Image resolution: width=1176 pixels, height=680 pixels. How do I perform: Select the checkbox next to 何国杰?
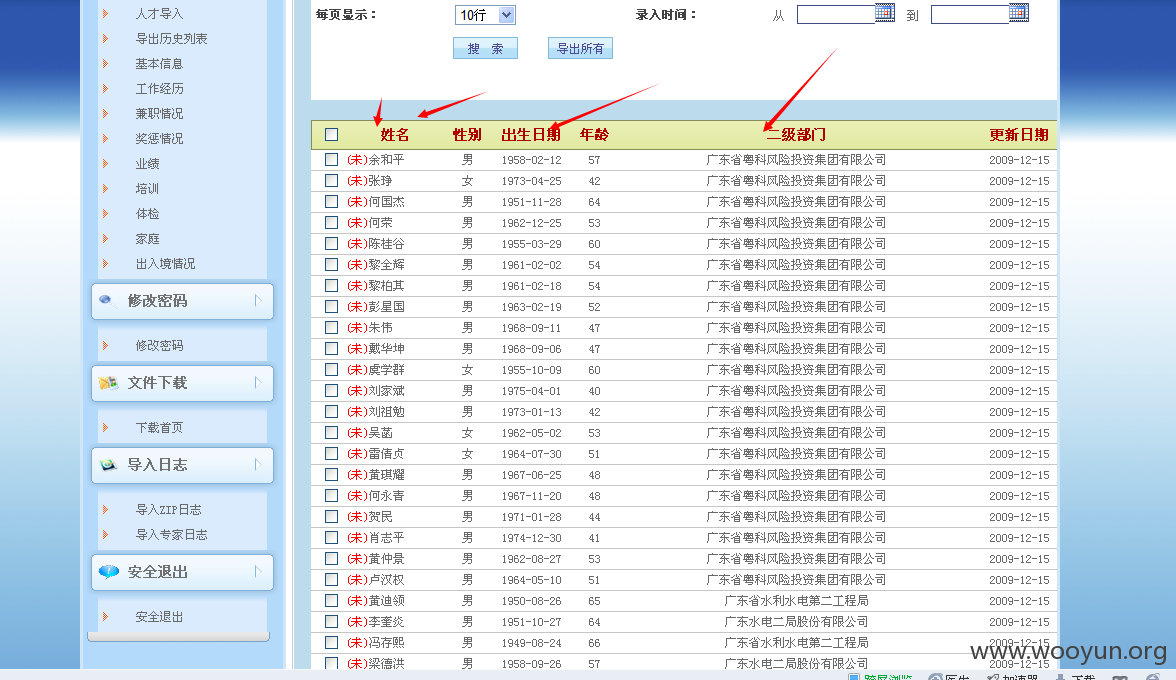pos(332,202)
